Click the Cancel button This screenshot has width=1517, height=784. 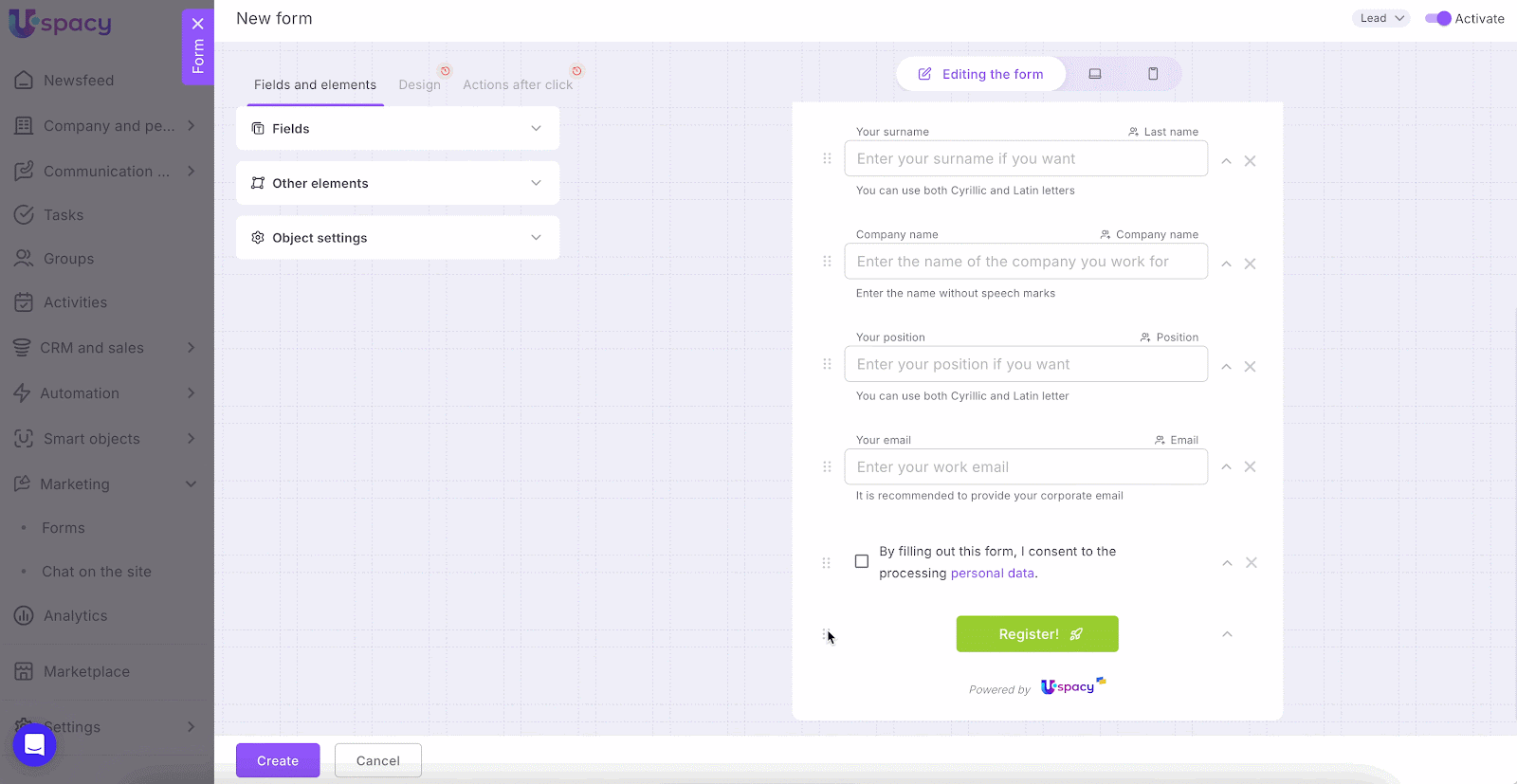tap(378, 760)
